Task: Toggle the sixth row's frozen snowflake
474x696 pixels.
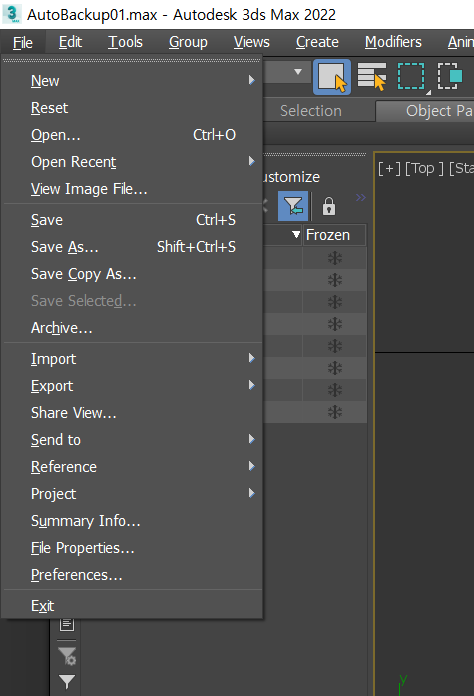Action: (335, 368)
